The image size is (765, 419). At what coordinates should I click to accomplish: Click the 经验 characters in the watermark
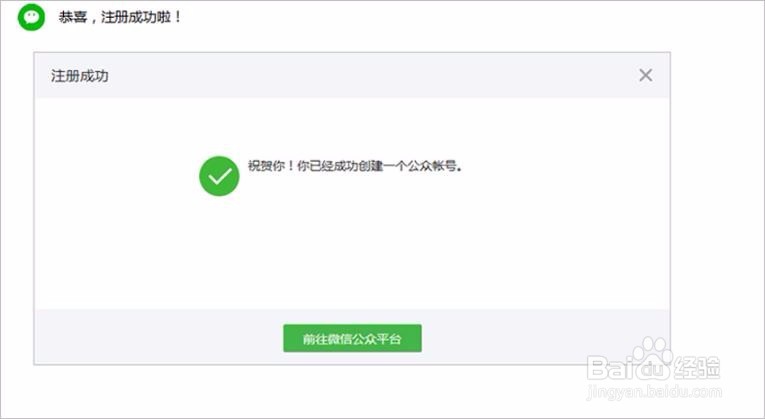[697, 368]
